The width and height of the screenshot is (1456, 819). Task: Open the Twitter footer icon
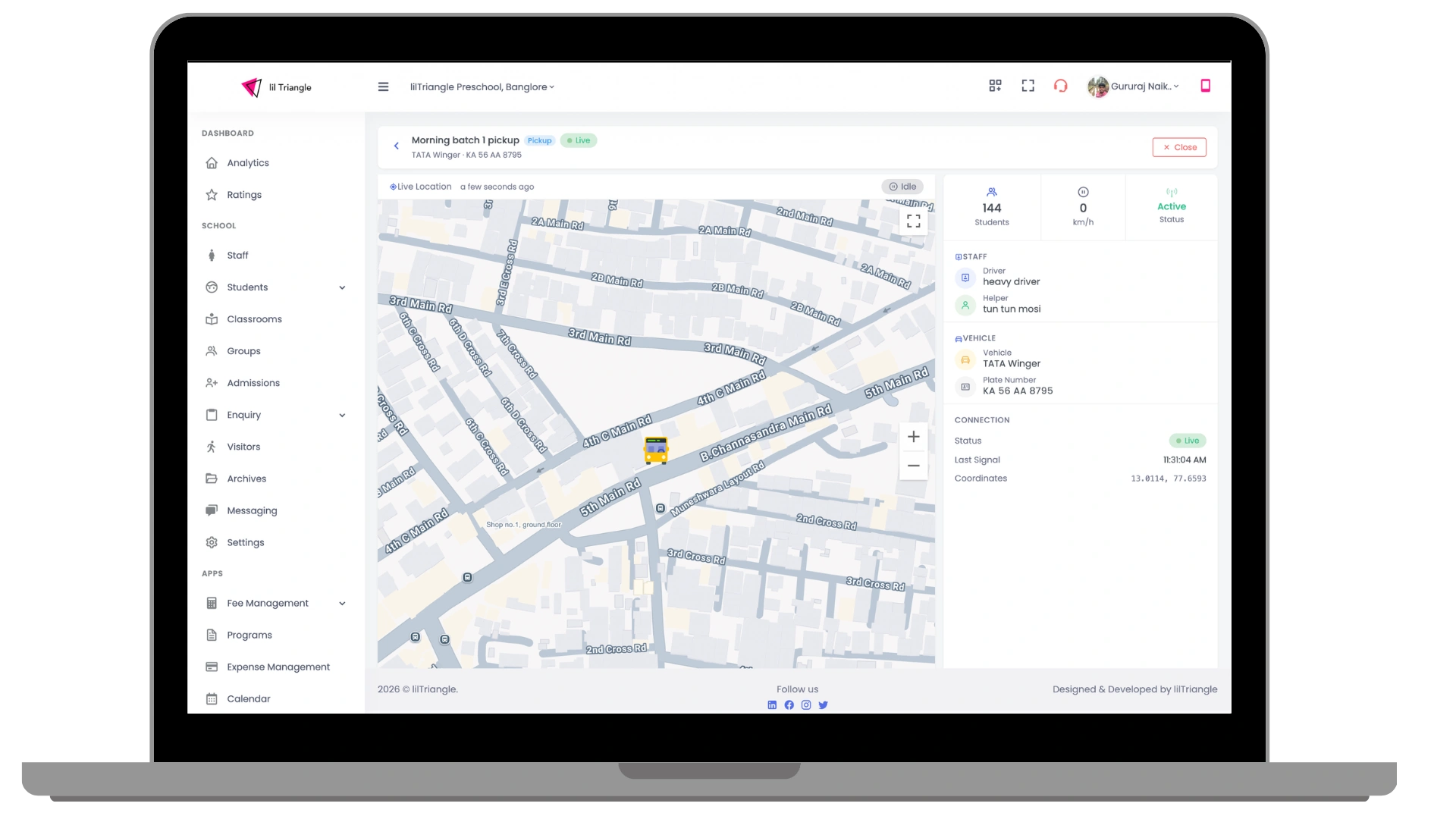pos(823,705)
